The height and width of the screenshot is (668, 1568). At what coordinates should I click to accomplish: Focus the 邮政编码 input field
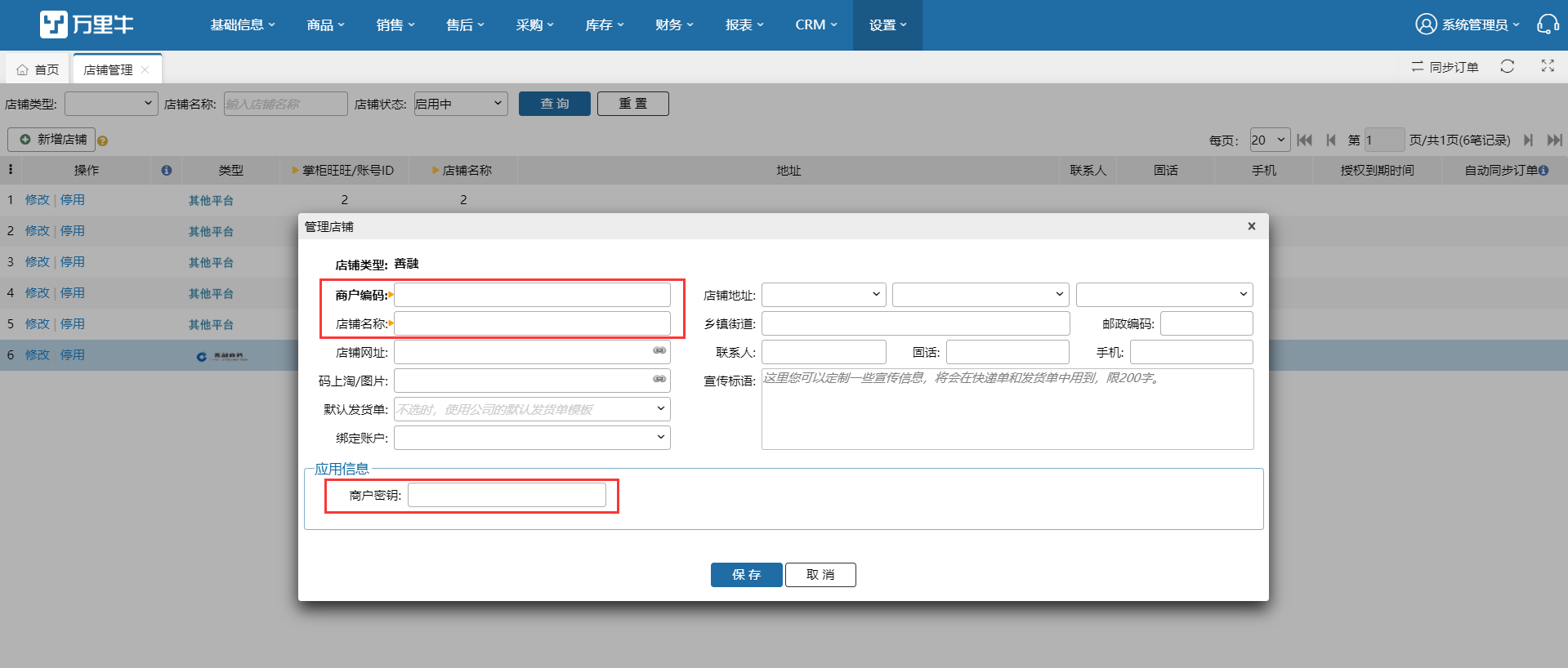coord(1207,323)
